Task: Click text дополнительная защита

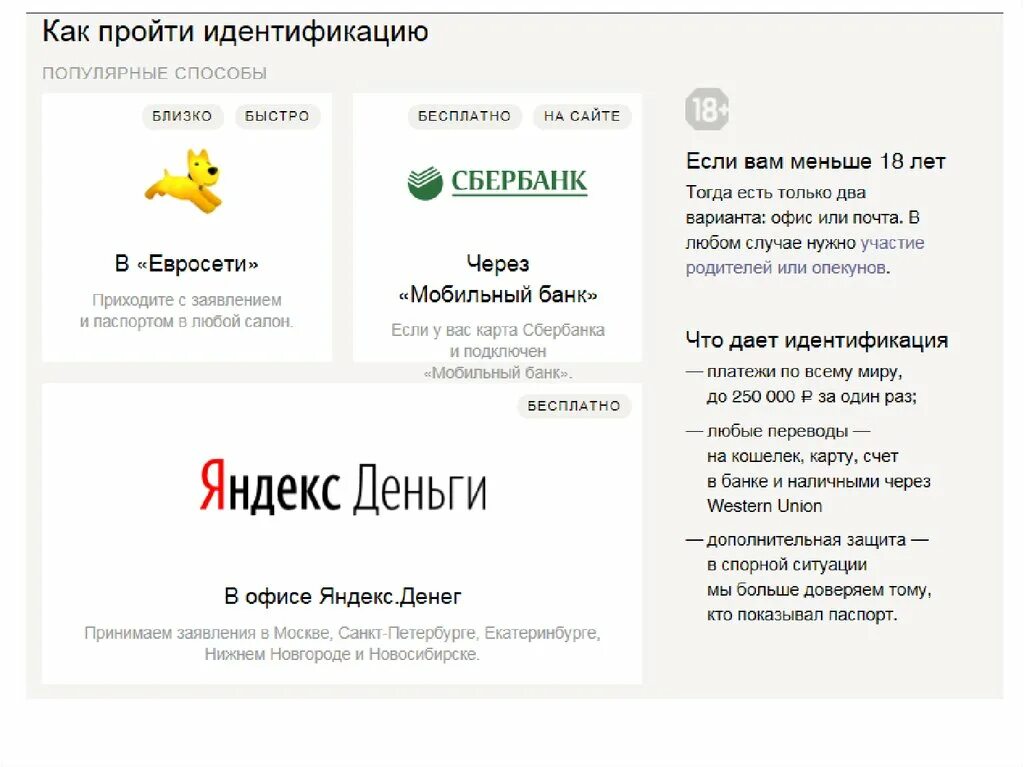Action: point(806,540)
